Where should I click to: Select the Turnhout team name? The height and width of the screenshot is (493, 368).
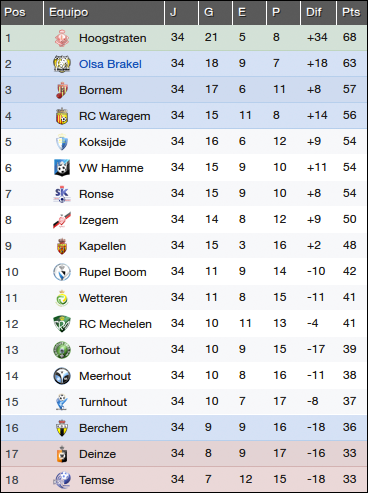(x=103, y=402)
